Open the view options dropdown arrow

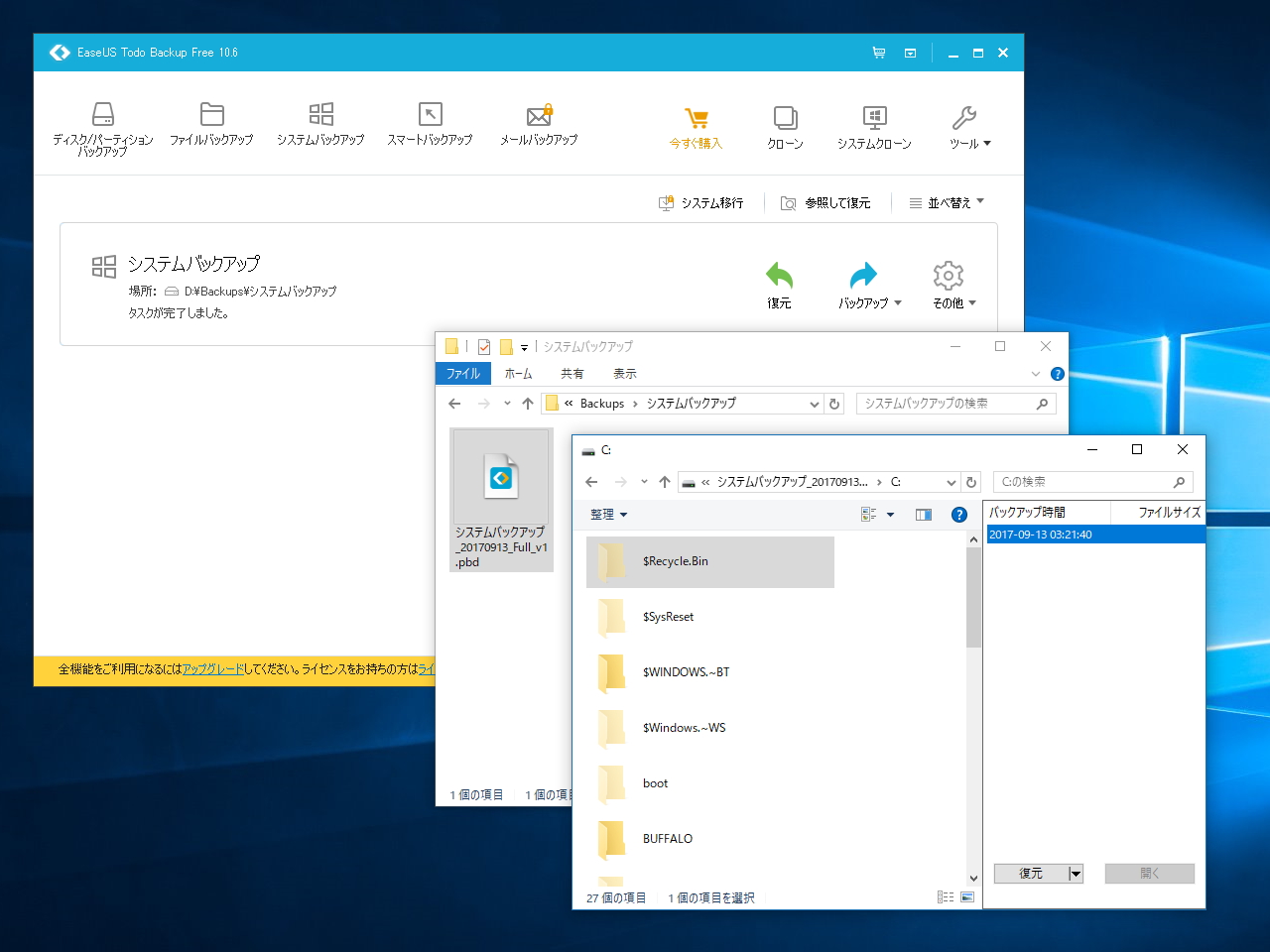coord(890,515)
